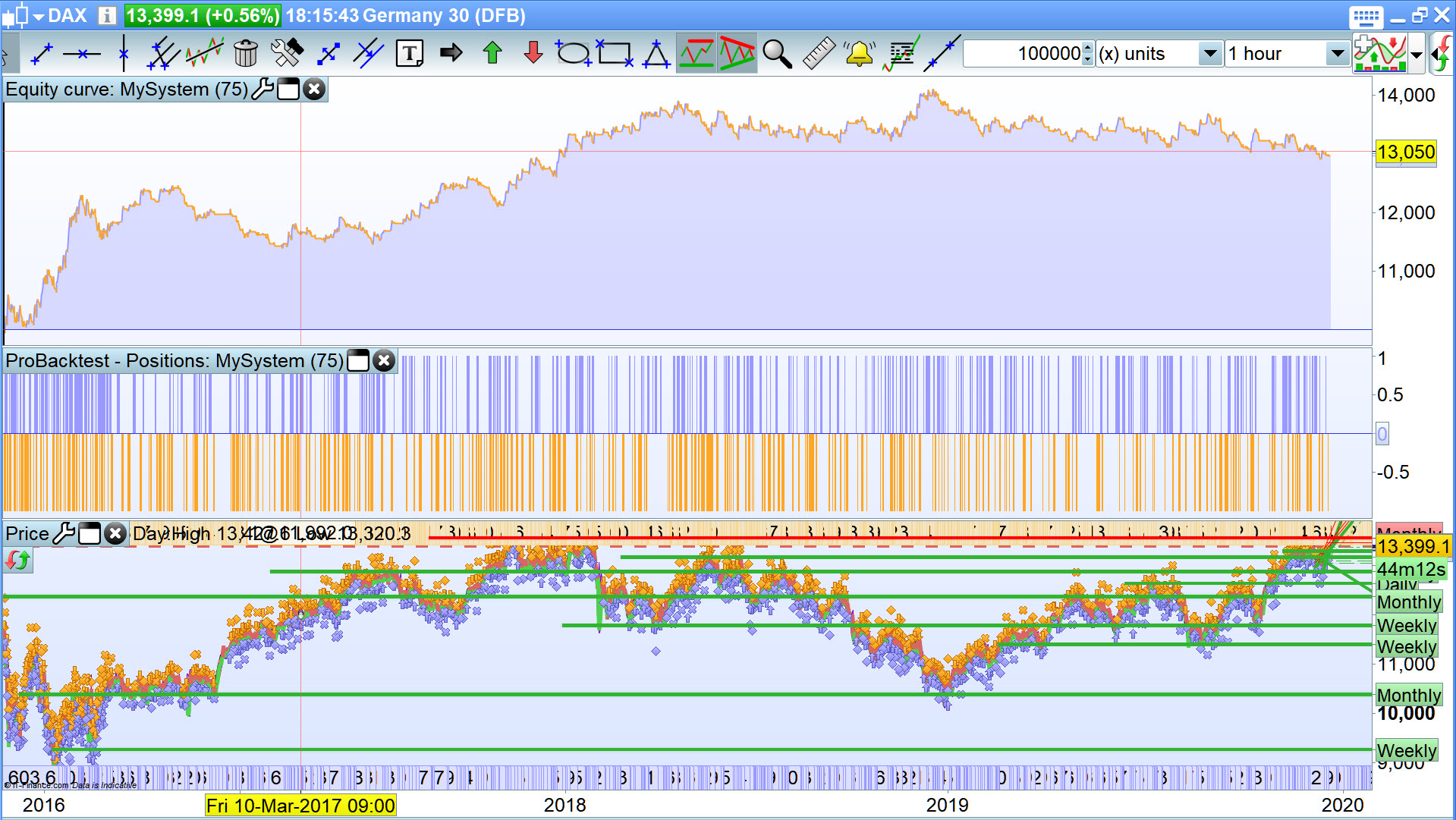Click the quantity field showing 100000
Image resolution: width=1456 pixels, height=820 pixels.
(x=1023, y=54)
